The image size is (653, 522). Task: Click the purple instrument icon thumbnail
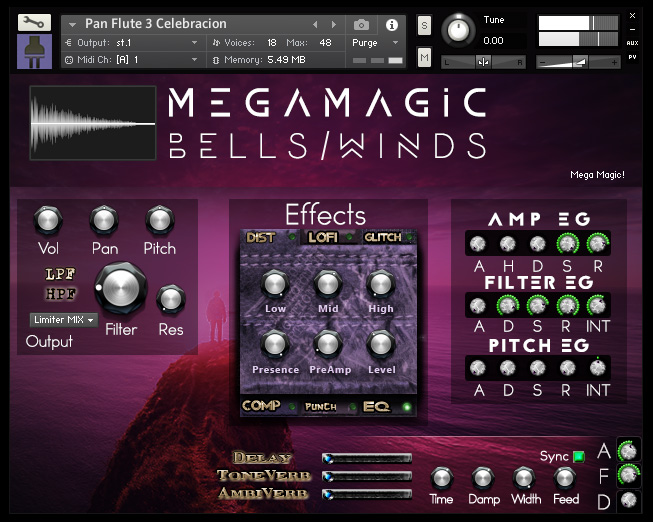pyautogui.click(x=34, y=52)
